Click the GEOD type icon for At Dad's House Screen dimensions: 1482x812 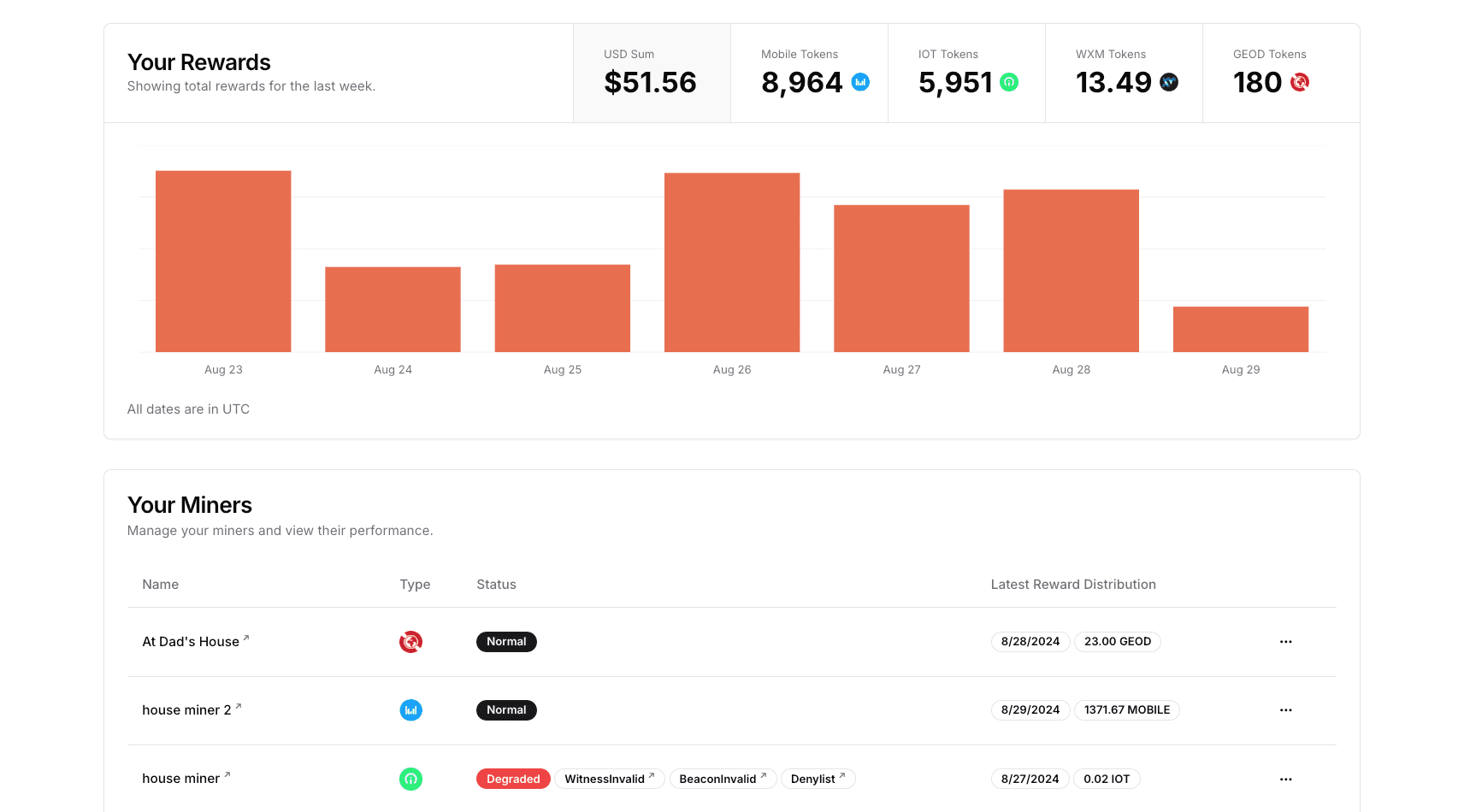(410, 642)
